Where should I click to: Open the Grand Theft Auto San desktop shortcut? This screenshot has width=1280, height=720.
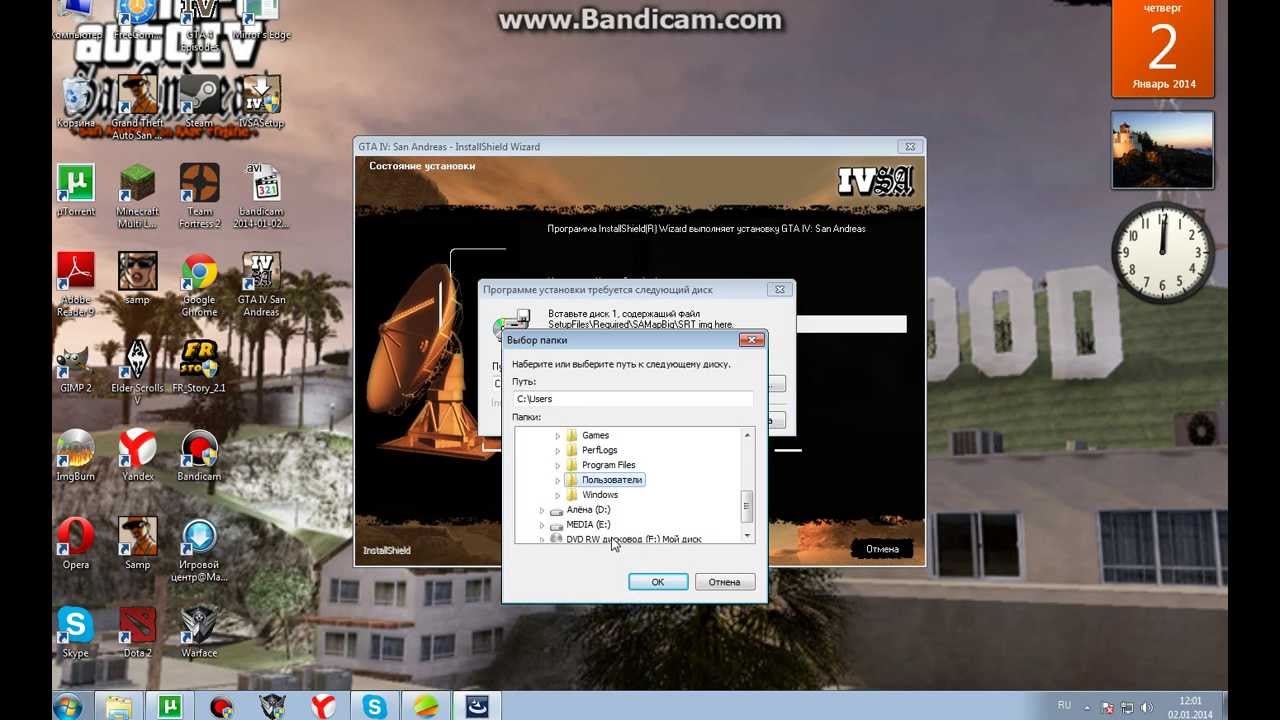138,107
